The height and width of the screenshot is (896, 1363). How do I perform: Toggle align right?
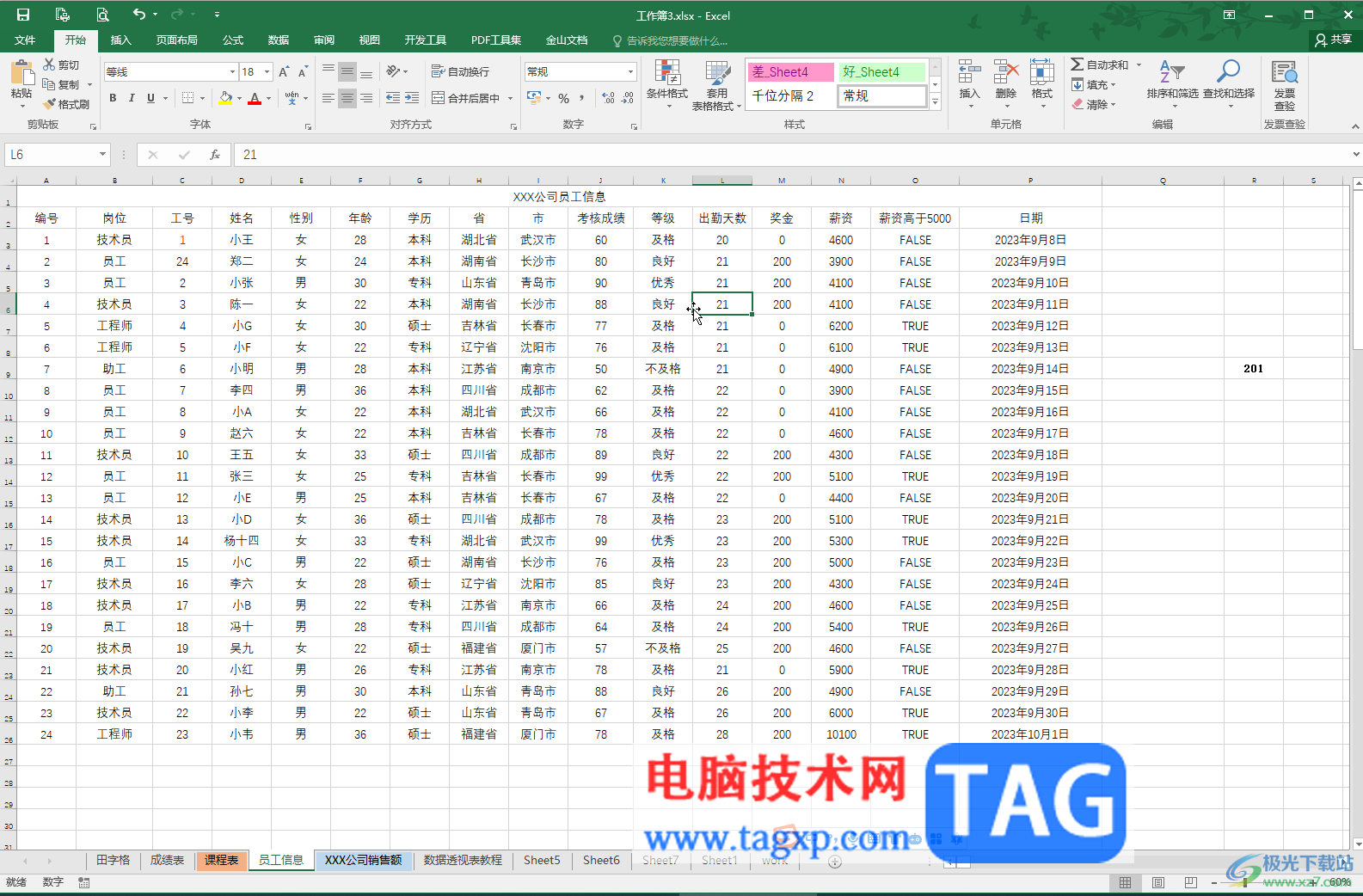pyautogui.click(x=366, y=98)
